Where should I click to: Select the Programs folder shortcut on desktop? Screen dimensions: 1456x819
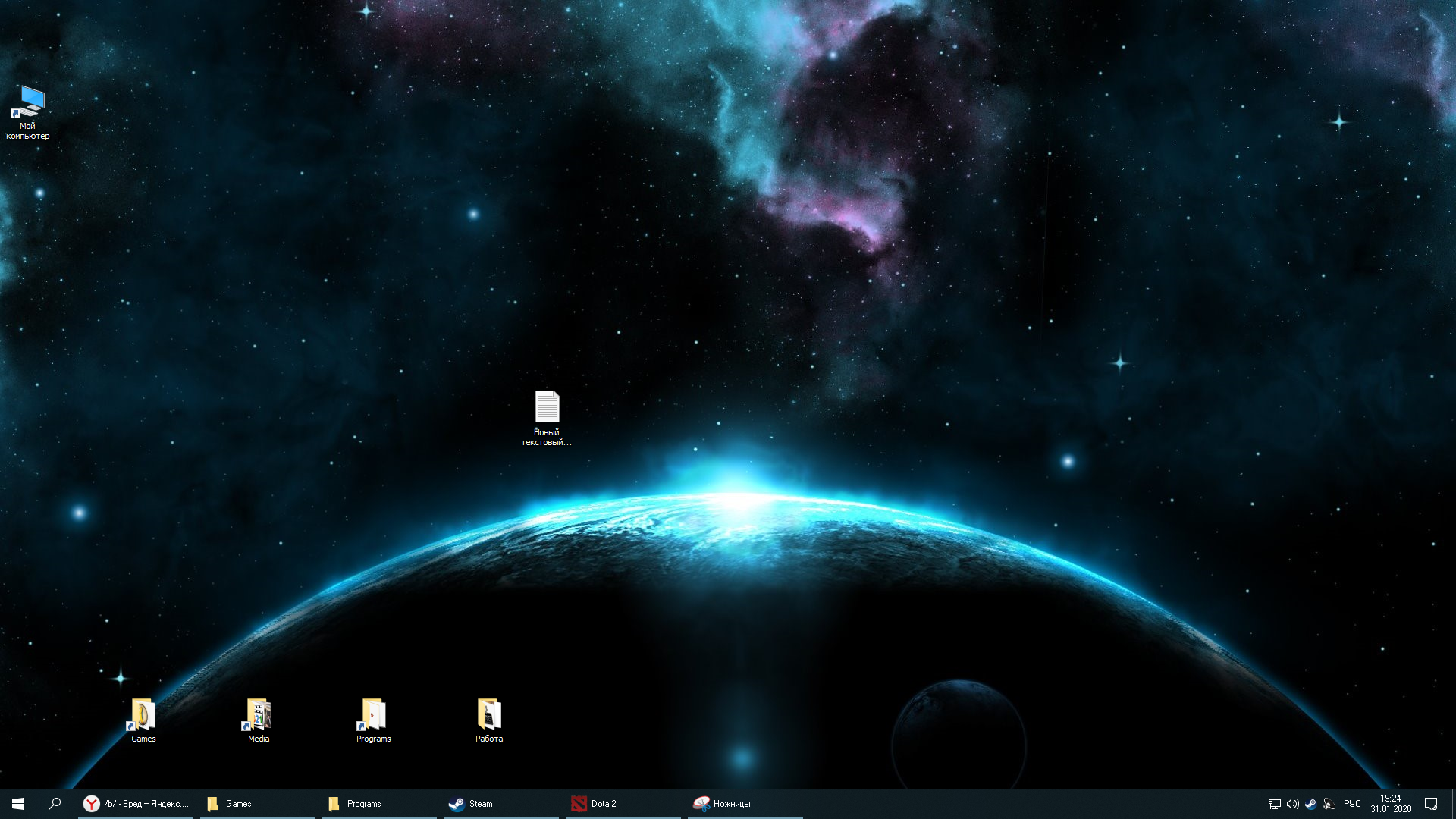pyautogui.click(x=374, y=720)
